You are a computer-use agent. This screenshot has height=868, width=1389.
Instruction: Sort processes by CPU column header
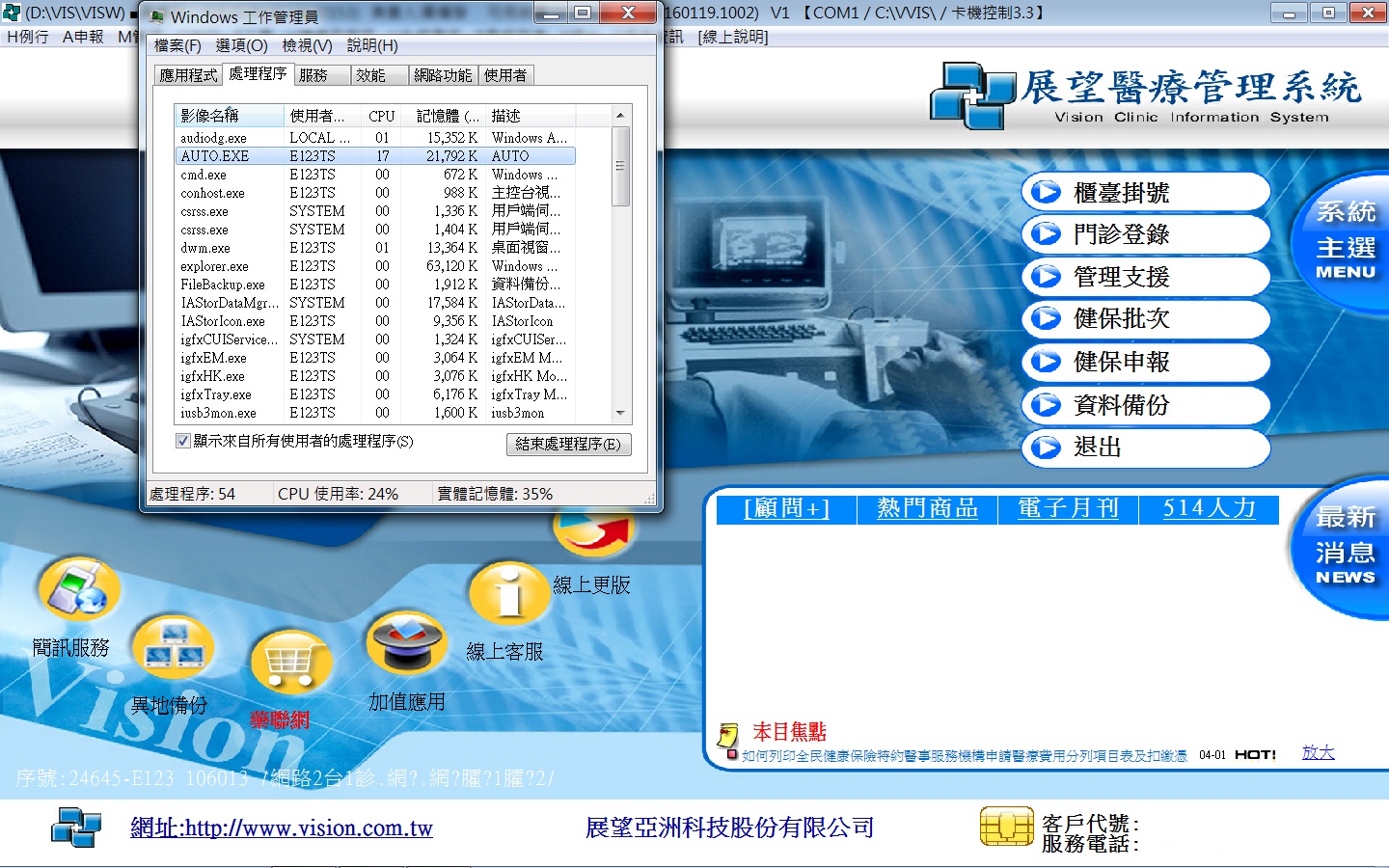[x=382, y=116]
